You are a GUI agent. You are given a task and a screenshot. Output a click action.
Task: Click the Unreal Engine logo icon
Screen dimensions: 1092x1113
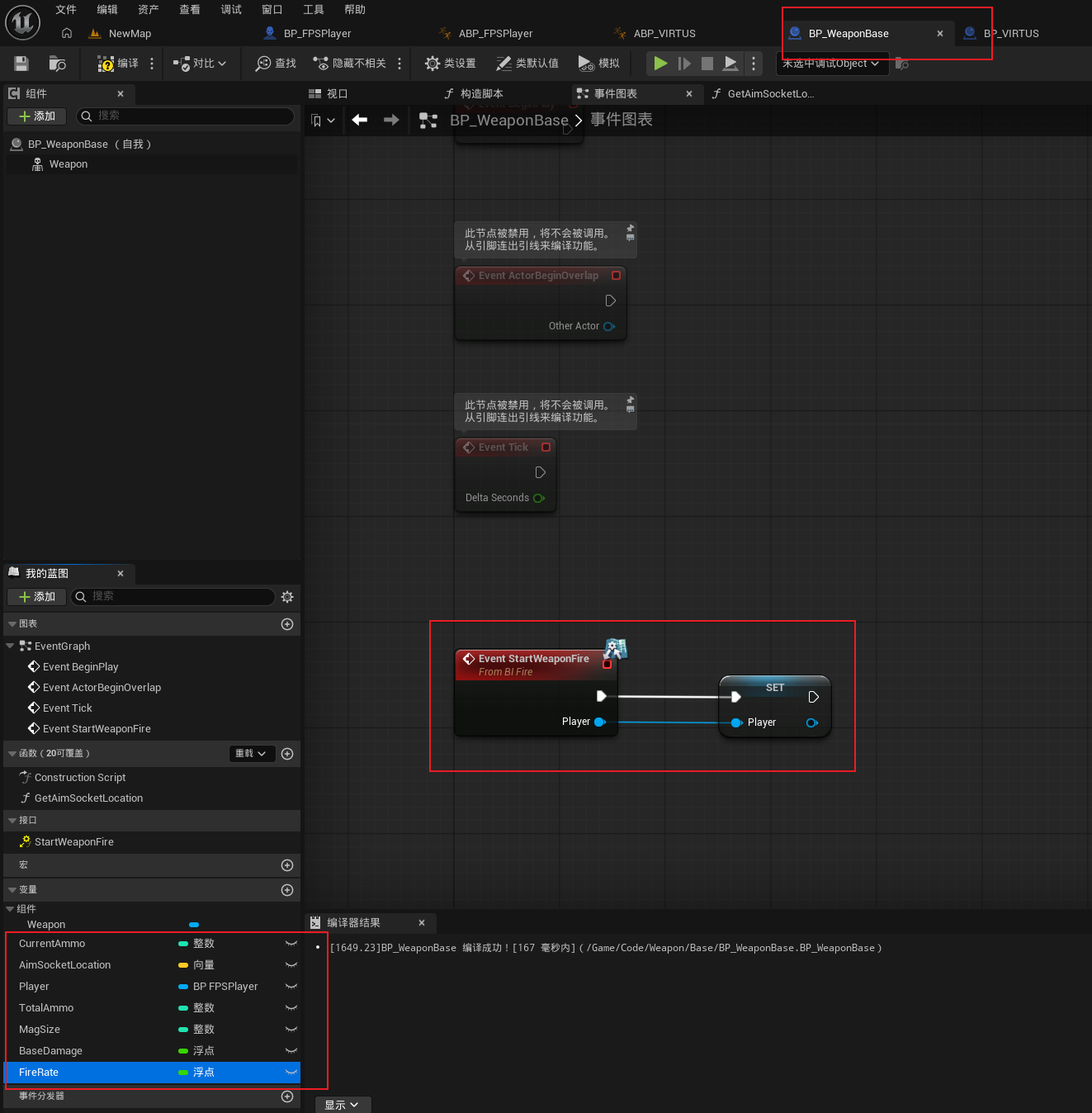pyautogui.click(x=22, y=22)
